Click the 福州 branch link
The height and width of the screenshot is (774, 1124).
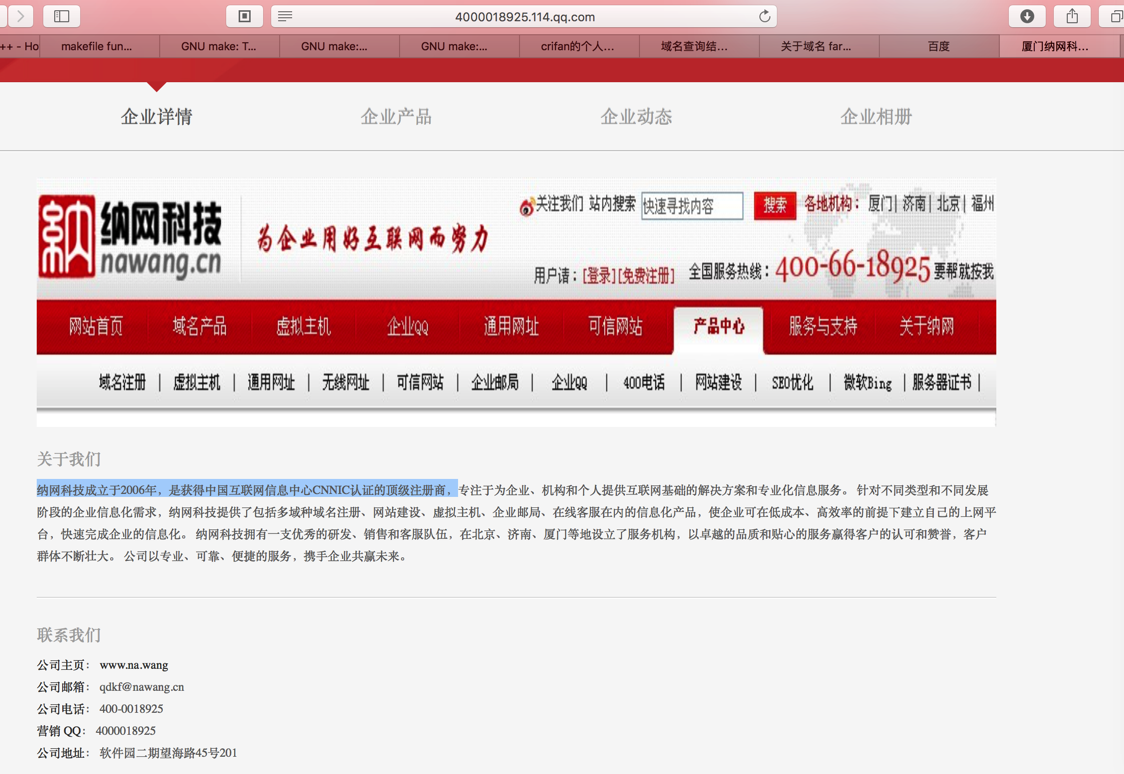pos(983,204)
